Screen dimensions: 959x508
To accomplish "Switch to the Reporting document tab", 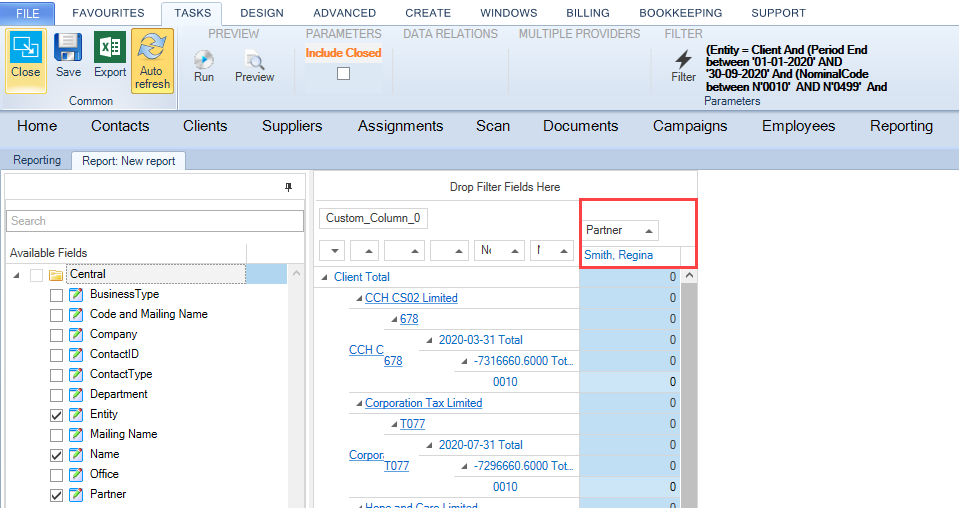I will click(x=37, y=160).
